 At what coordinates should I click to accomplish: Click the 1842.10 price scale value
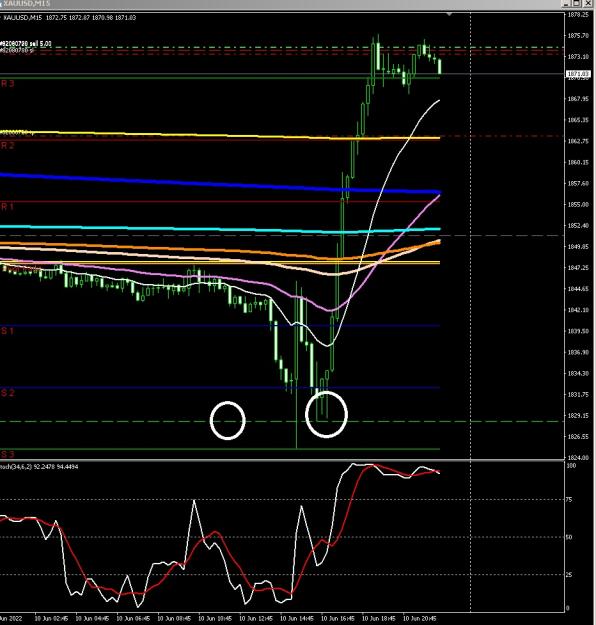[578, 310]
